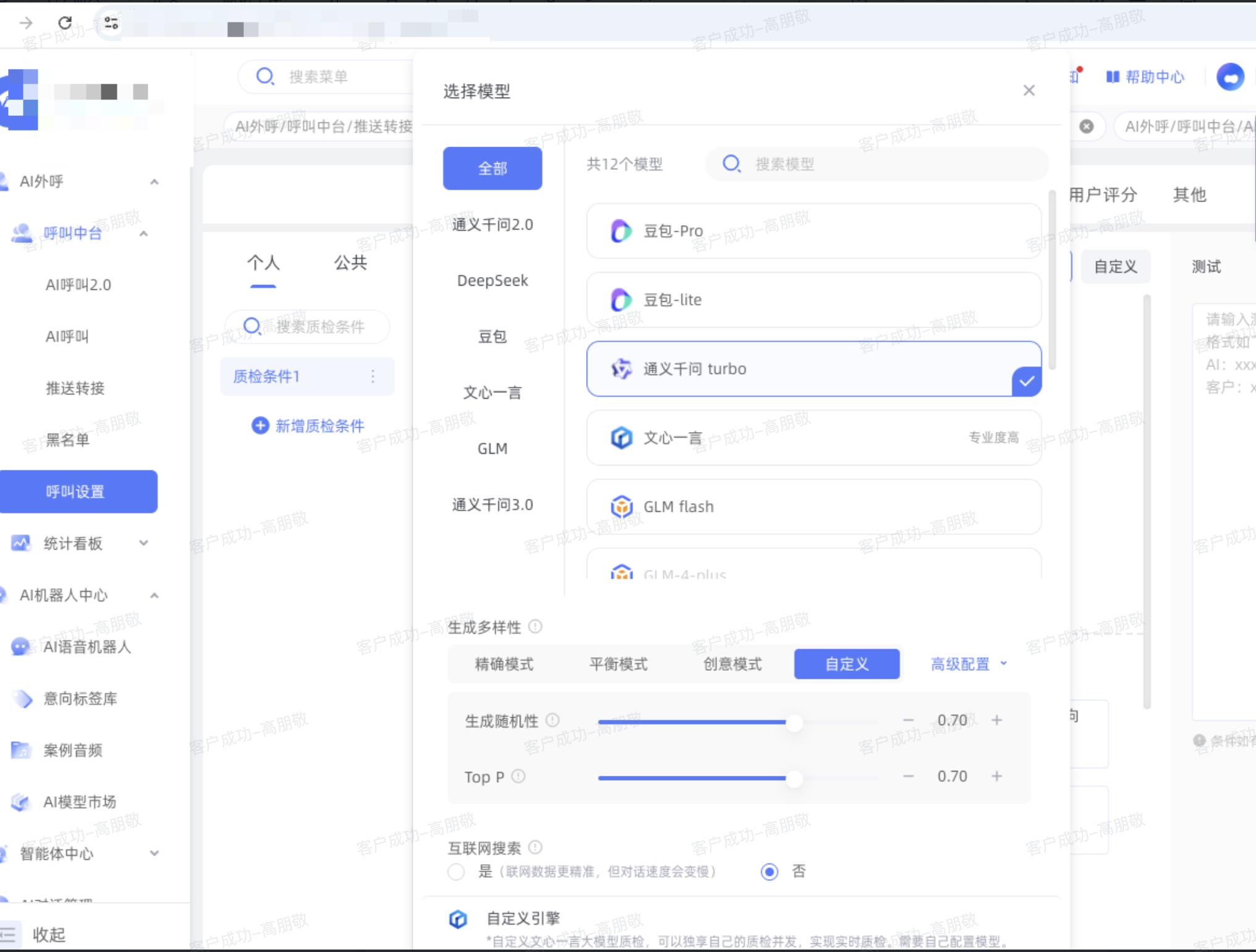The image size is (1256, 952).
Task: Click the search model magnifier icon
Action: click(x=732, y=164)
